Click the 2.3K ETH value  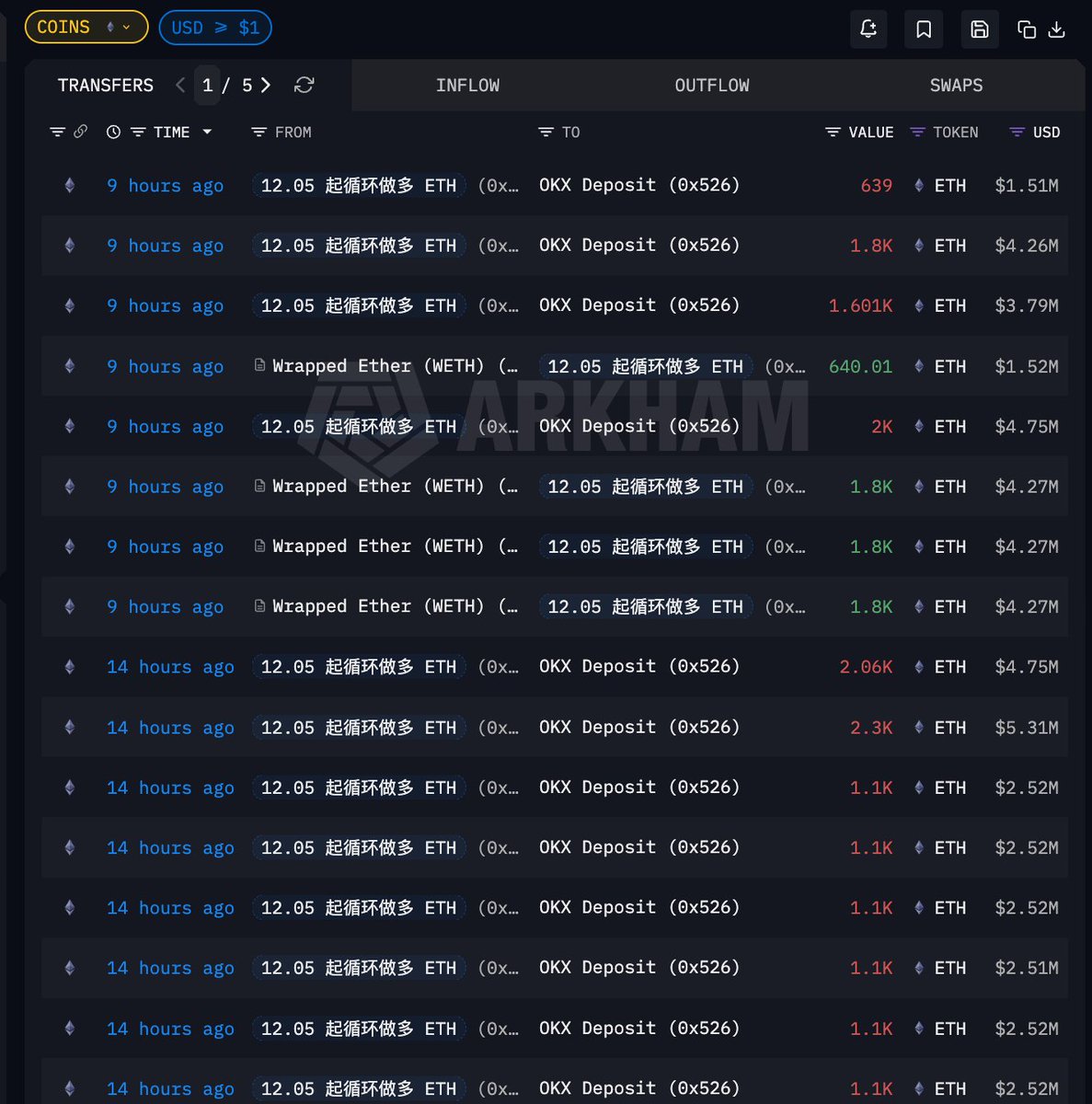click(871, 728)
